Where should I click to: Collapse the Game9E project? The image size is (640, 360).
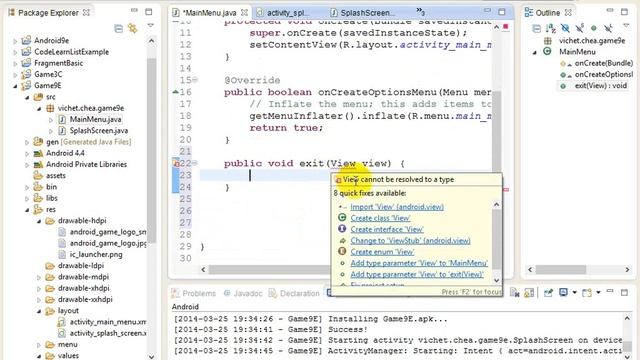coord(15,86)
